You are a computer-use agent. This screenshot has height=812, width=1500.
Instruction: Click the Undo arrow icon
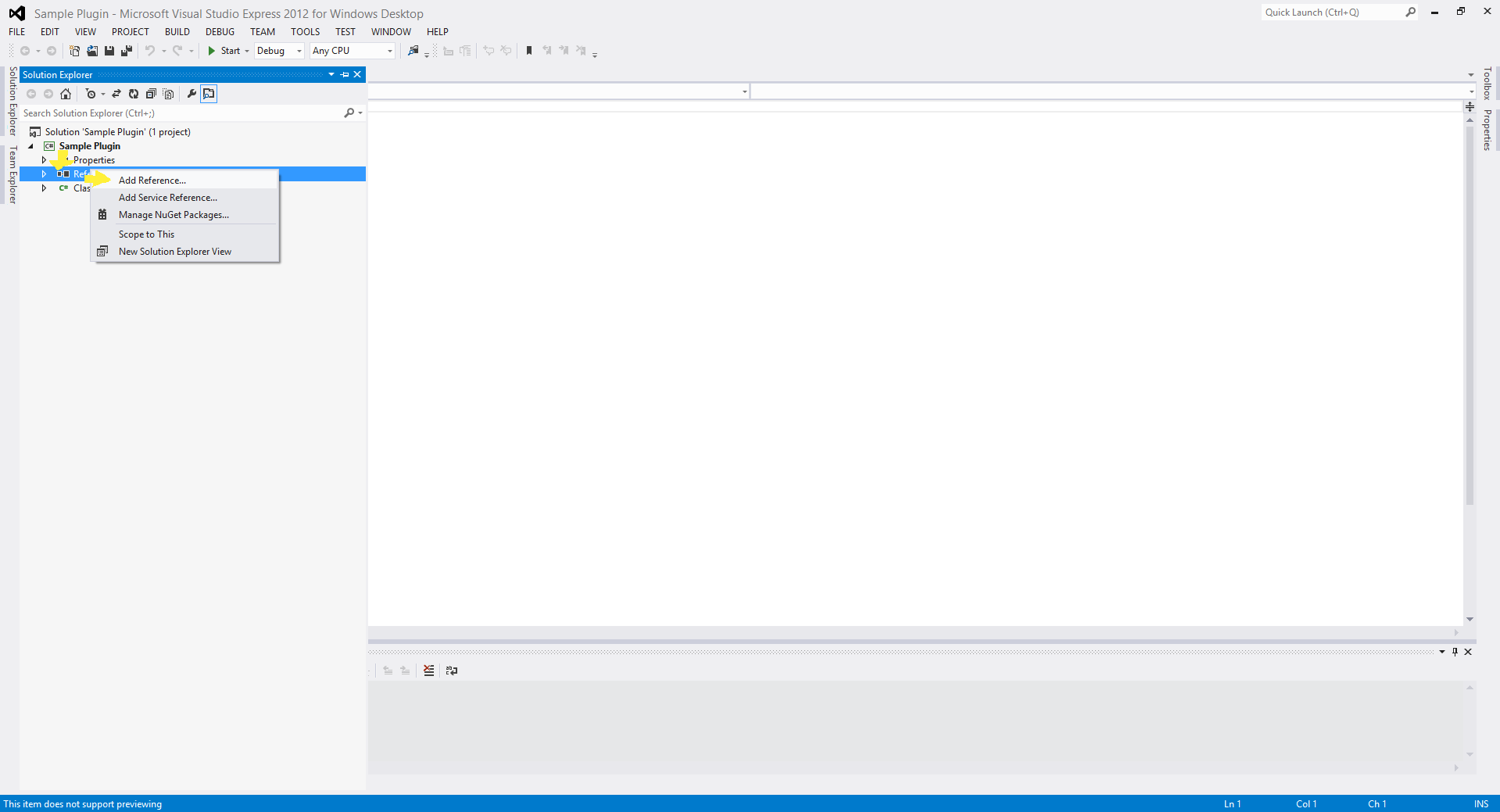(x=150, y=51)
